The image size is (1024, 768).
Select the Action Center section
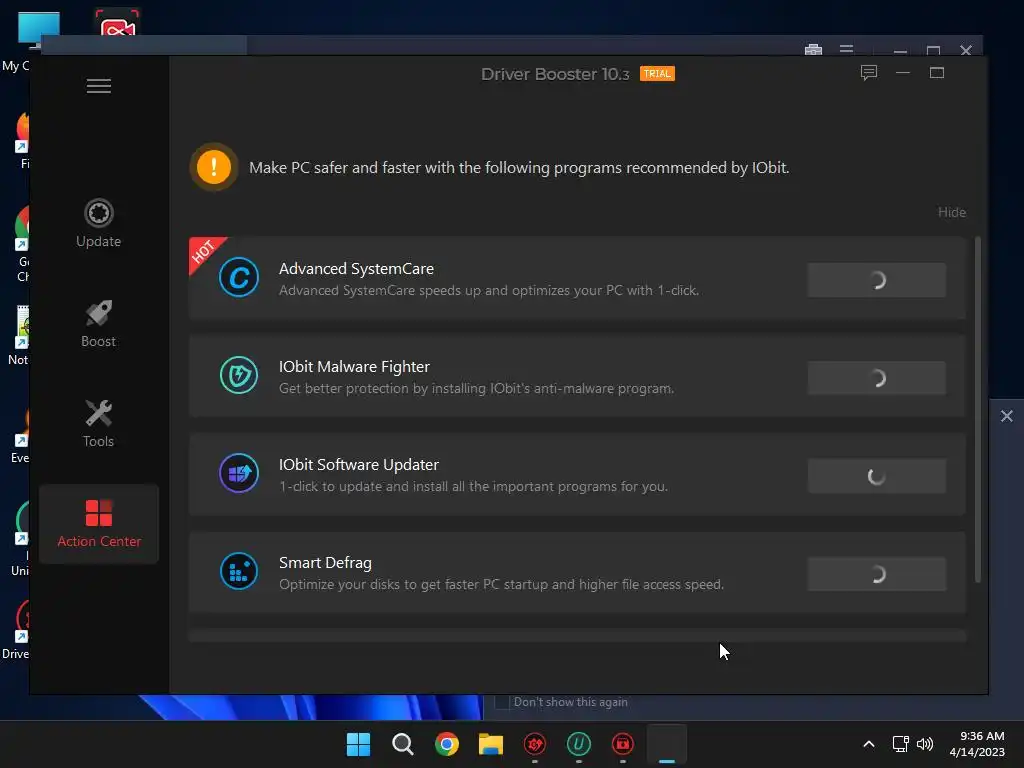pos(99,524)
